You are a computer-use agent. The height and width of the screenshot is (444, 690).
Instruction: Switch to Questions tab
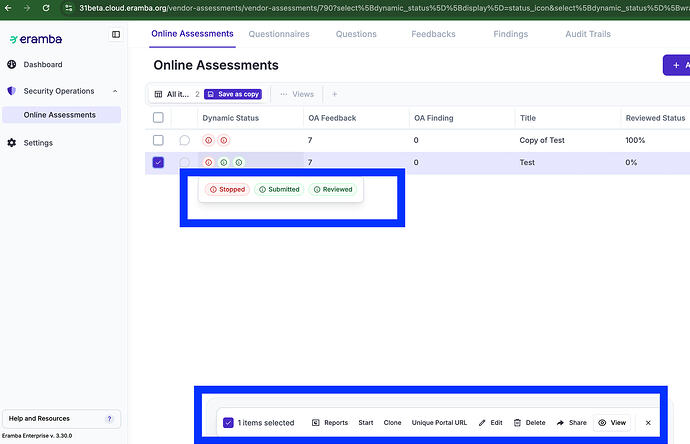click(356, 34)
